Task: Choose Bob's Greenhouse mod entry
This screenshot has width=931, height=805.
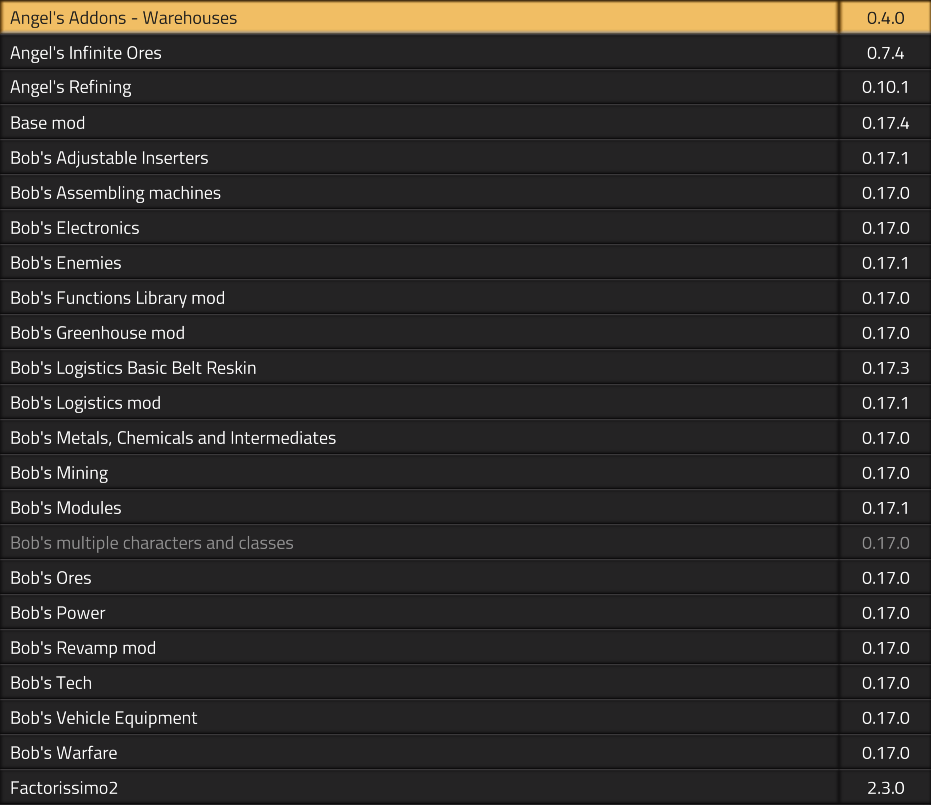Action: click(97, 333)
